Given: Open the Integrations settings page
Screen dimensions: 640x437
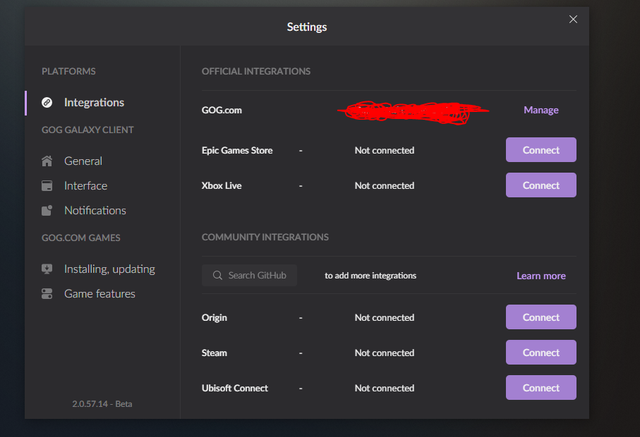Looking at the screenshot, I should (94, 102).
